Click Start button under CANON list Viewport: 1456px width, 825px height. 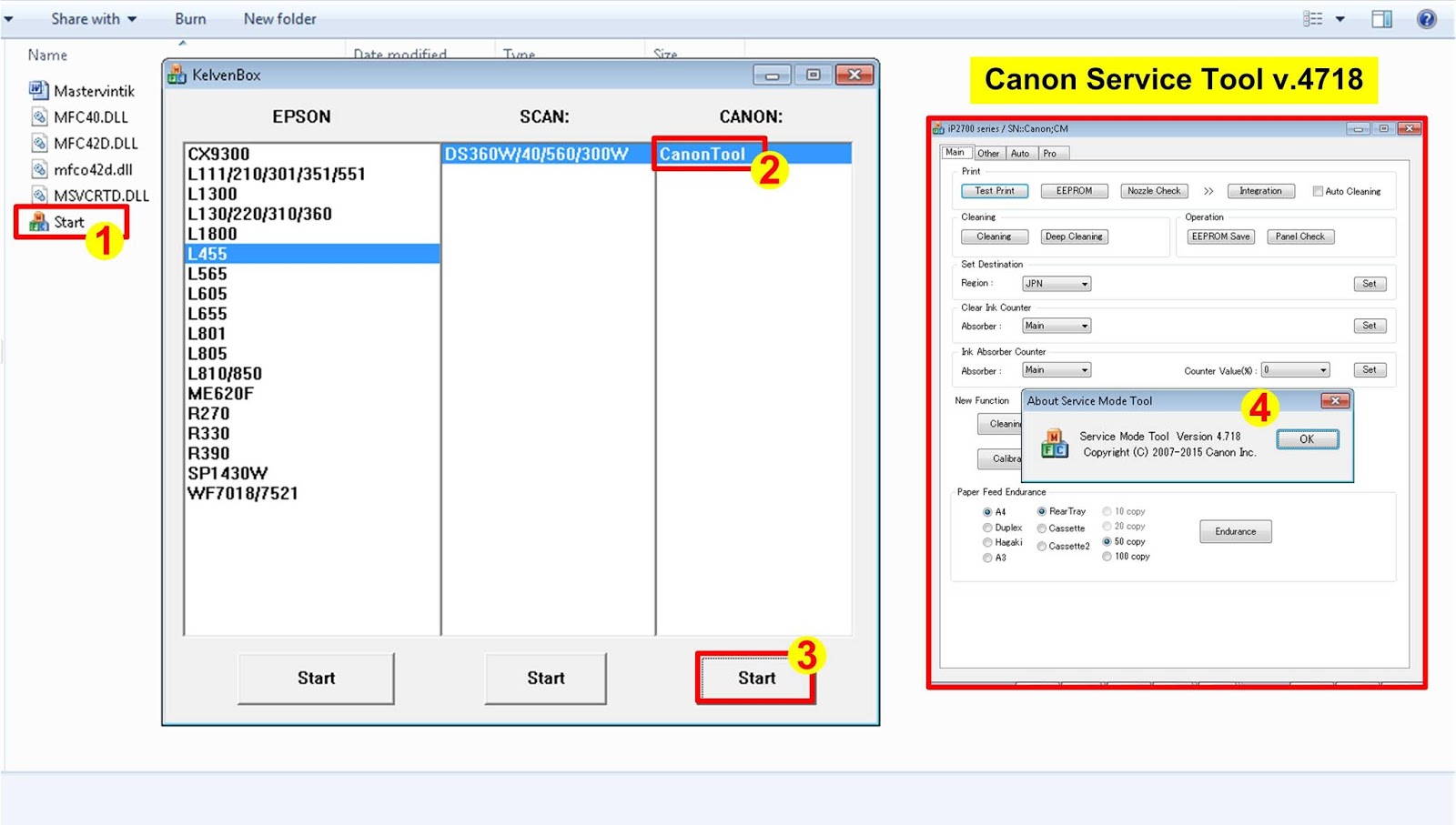[756, 678]
